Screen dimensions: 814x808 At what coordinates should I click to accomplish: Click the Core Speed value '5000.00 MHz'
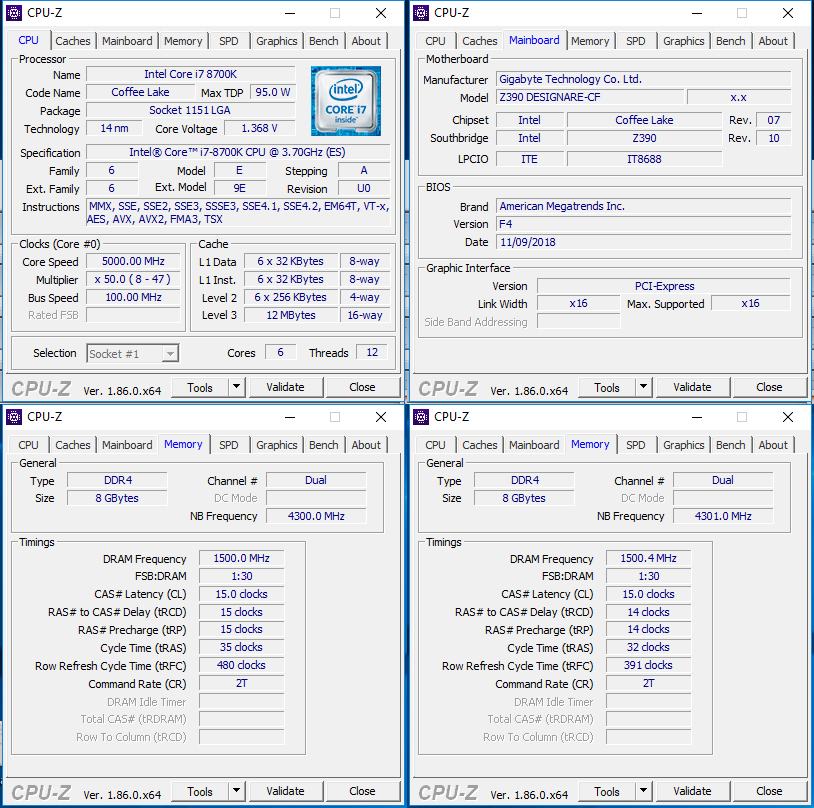tap(133, 261)
